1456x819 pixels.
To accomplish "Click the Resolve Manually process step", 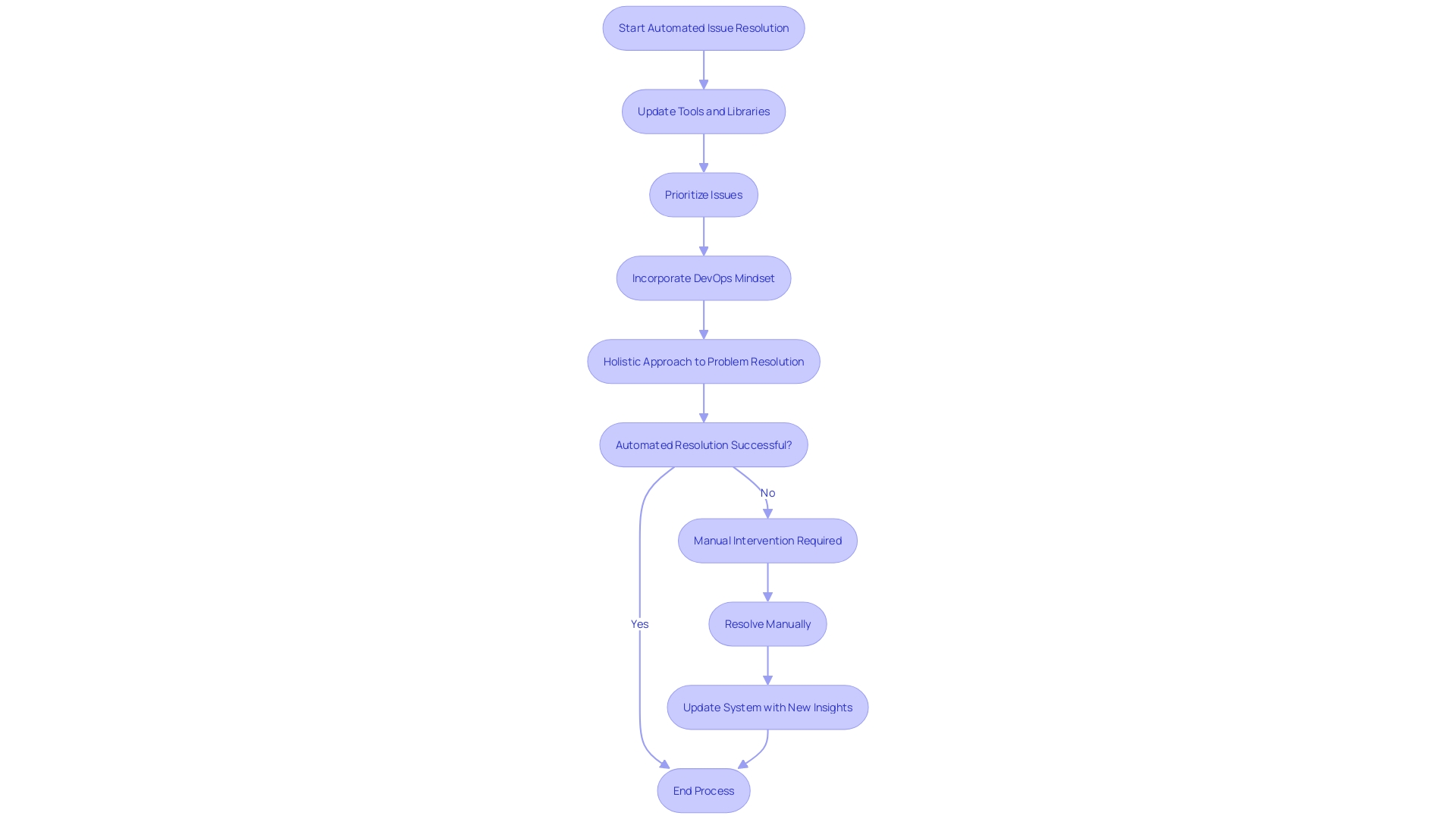I will [x=767, y=623].
